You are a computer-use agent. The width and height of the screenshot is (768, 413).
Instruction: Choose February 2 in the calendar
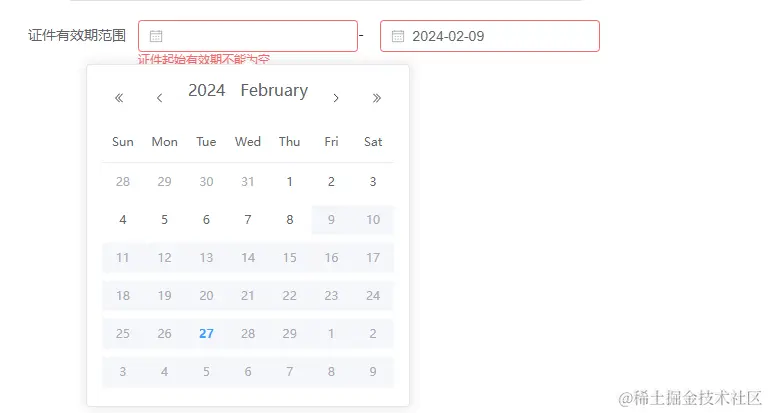pos(332,182)
